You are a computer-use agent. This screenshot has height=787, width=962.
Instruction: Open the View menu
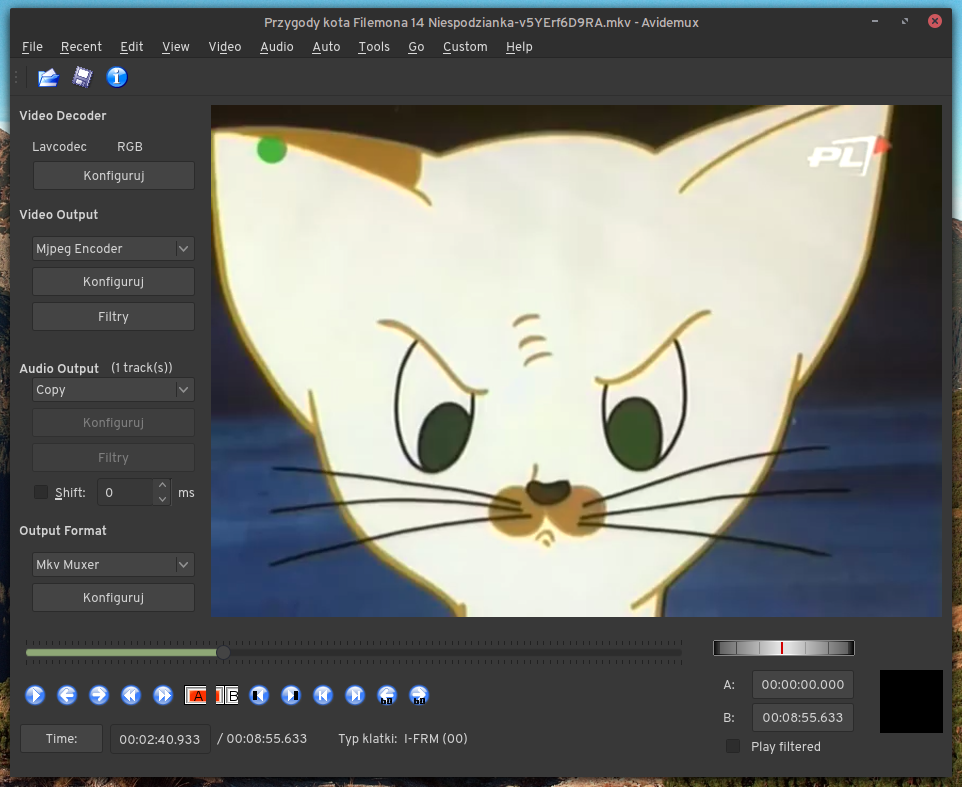[175, 47]
